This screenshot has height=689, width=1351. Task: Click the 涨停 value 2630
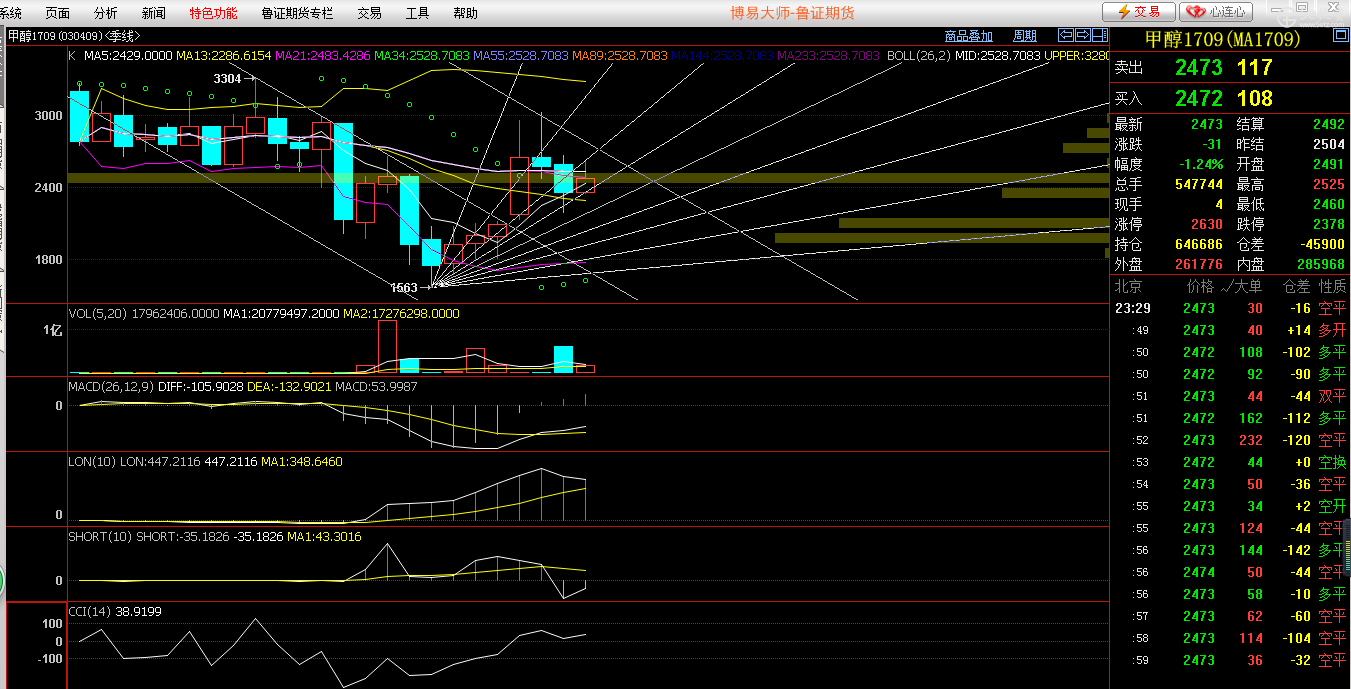click(x=1206, y=224)
